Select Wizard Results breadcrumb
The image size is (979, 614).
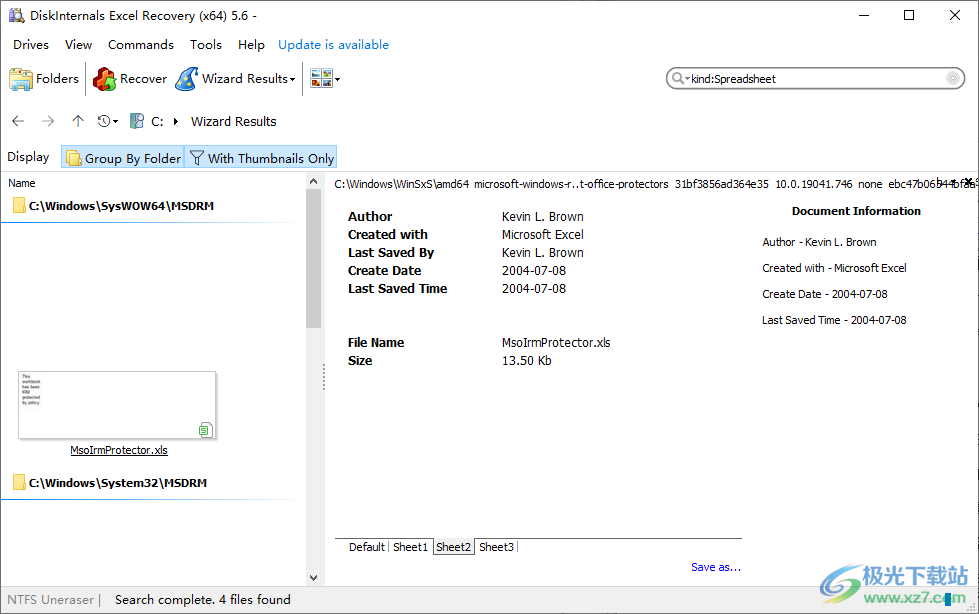(x=234, y=121)
